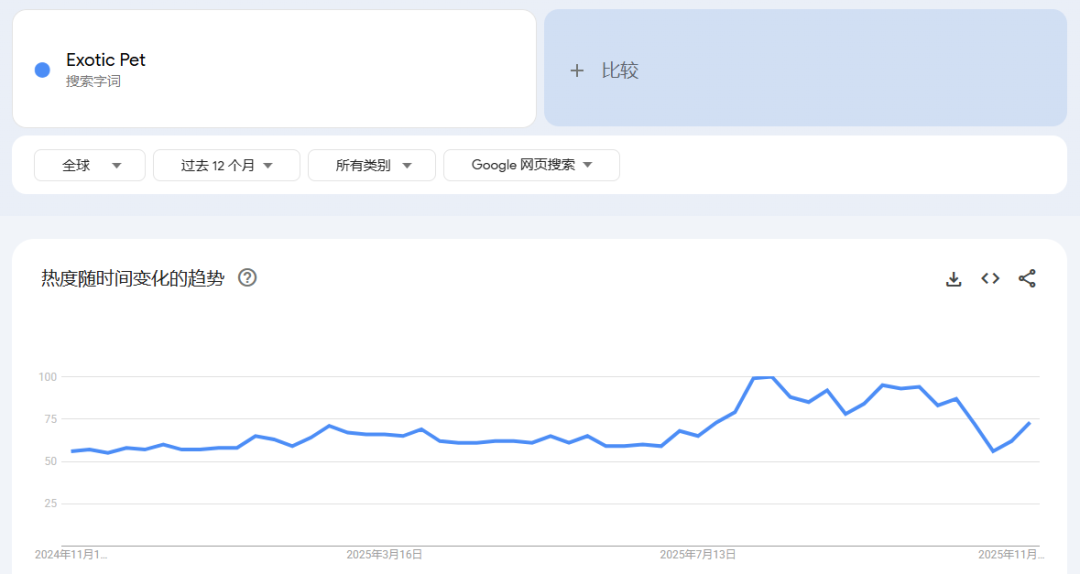Click the 比较 label to add comparison
The image size is (1080, 574).
click(x=620, y=71)
